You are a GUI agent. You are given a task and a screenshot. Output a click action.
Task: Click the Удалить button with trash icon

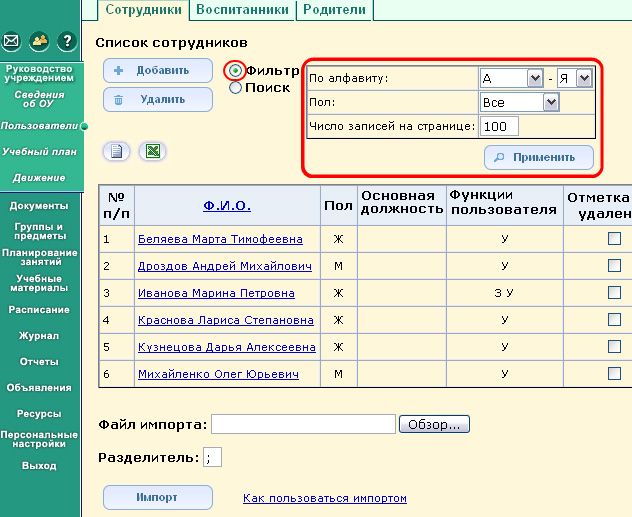coord(158,100)
